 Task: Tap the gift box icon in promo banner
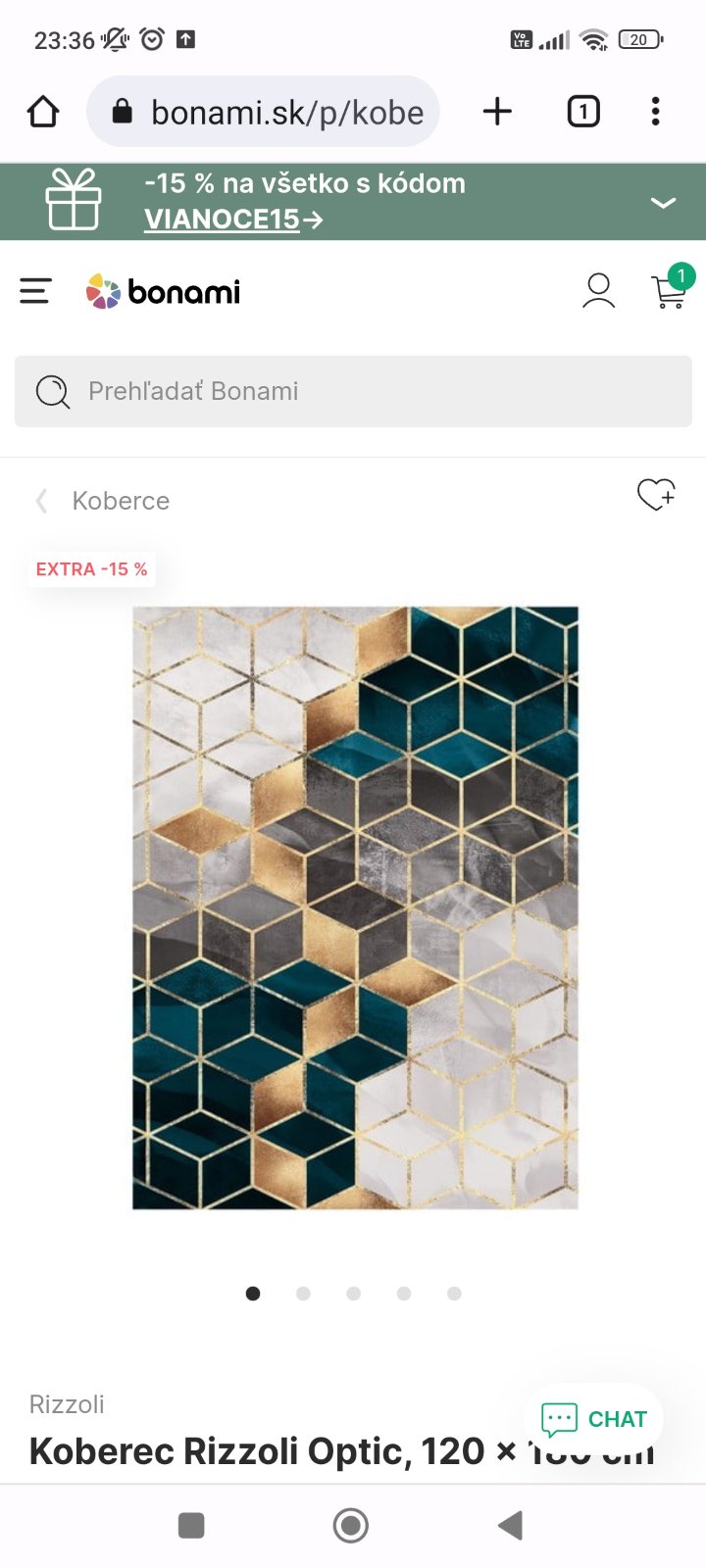(x=74, y=200)
